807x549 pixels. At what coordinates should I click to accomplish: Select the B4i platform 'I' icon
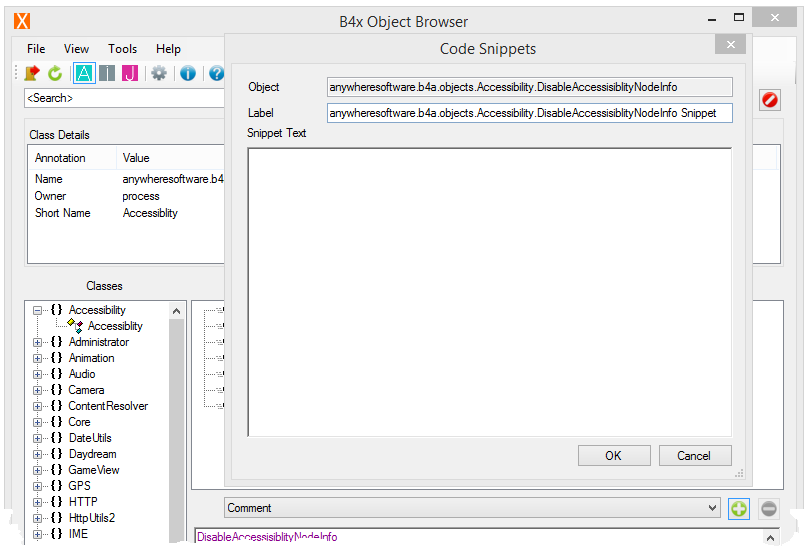click(x=107, y=73)
